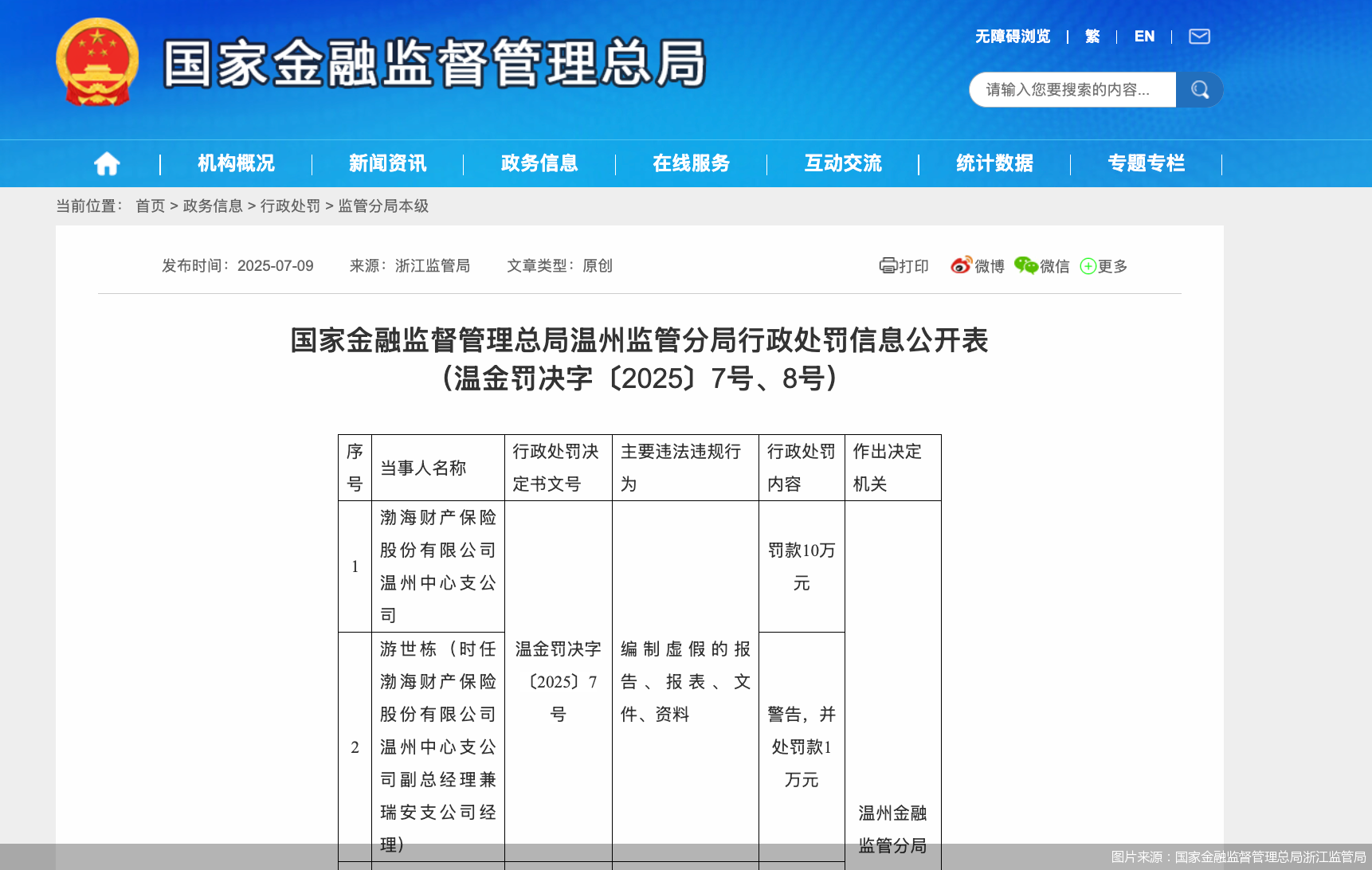Share via WeChat icon

tap(1026, 265)
